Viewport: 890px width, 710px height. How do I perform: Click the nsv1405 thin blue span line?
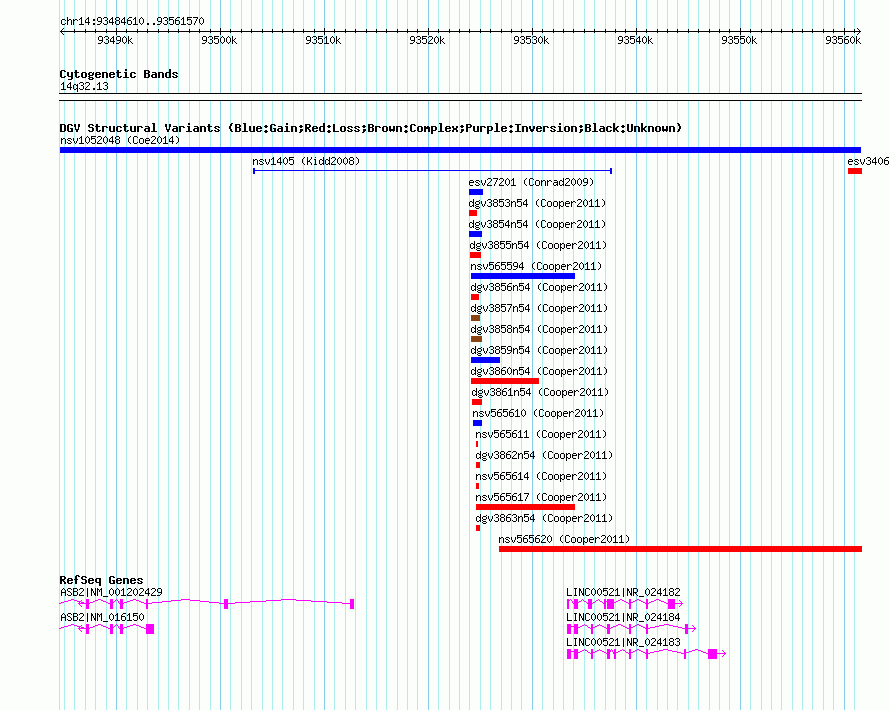tap(433, 171)
